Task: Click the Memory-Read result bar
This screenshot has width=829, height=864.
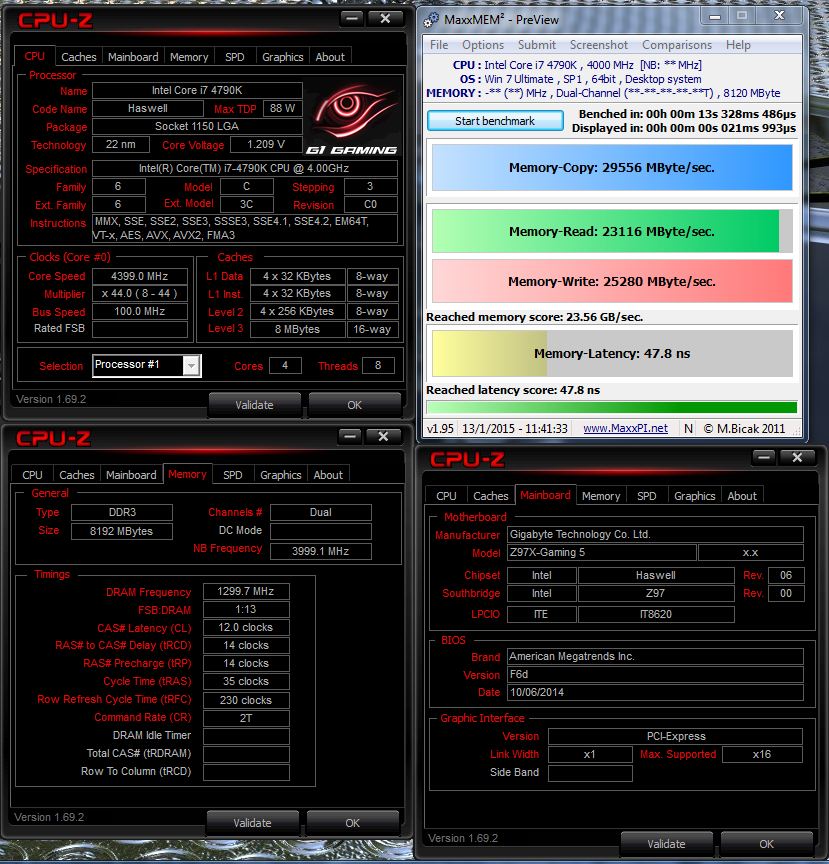Action: coord(612,231)
